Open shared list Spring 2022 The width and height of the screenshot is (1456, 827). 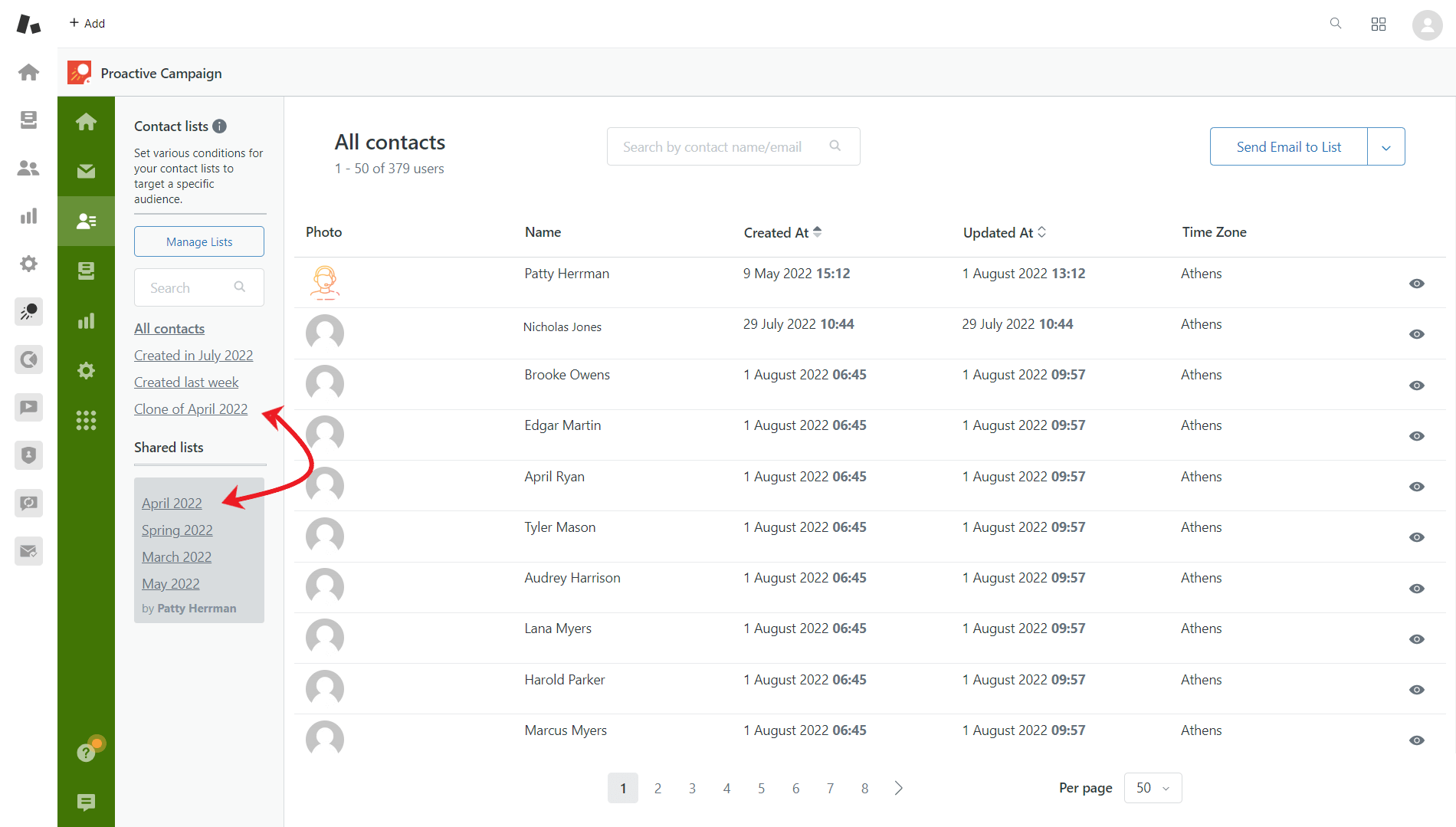point(177,530)
